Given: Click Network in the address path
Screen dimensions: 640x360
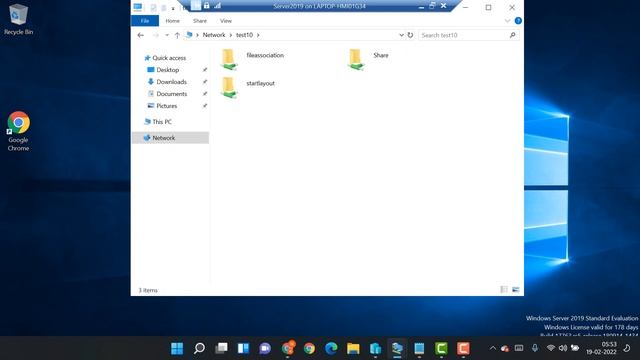Looking at the screenshot, I should pyautogui.click(x=214, y=35).
